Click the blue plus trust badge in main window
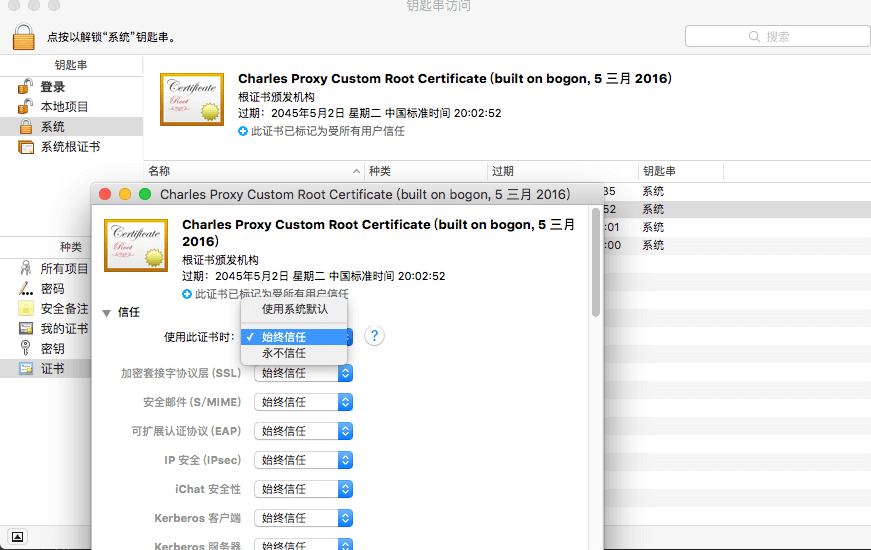Viewport: 871px width, 550px height. (243, 131)
